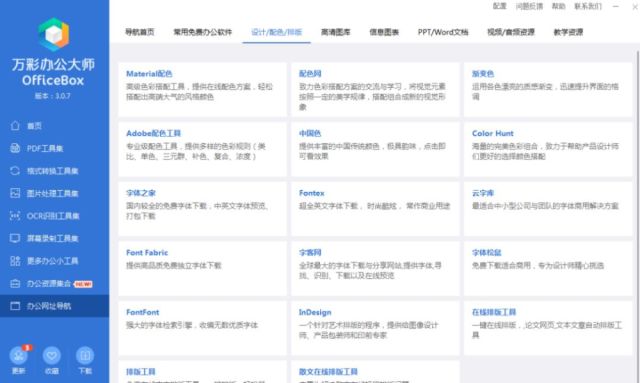Open the OCR识别工具集 sidebar icon
This screenshot has width=640, height=383.
coord(15,216)
